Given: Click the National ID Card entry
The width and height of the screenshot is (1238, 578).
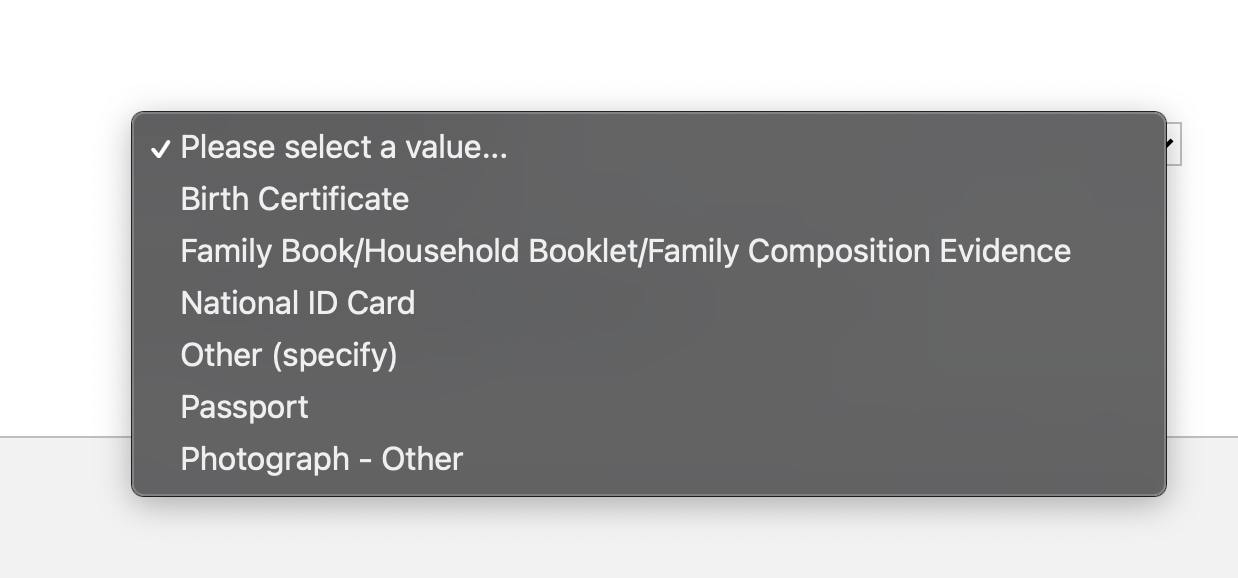Looking at the screenshot, I should tap(297, 303).
